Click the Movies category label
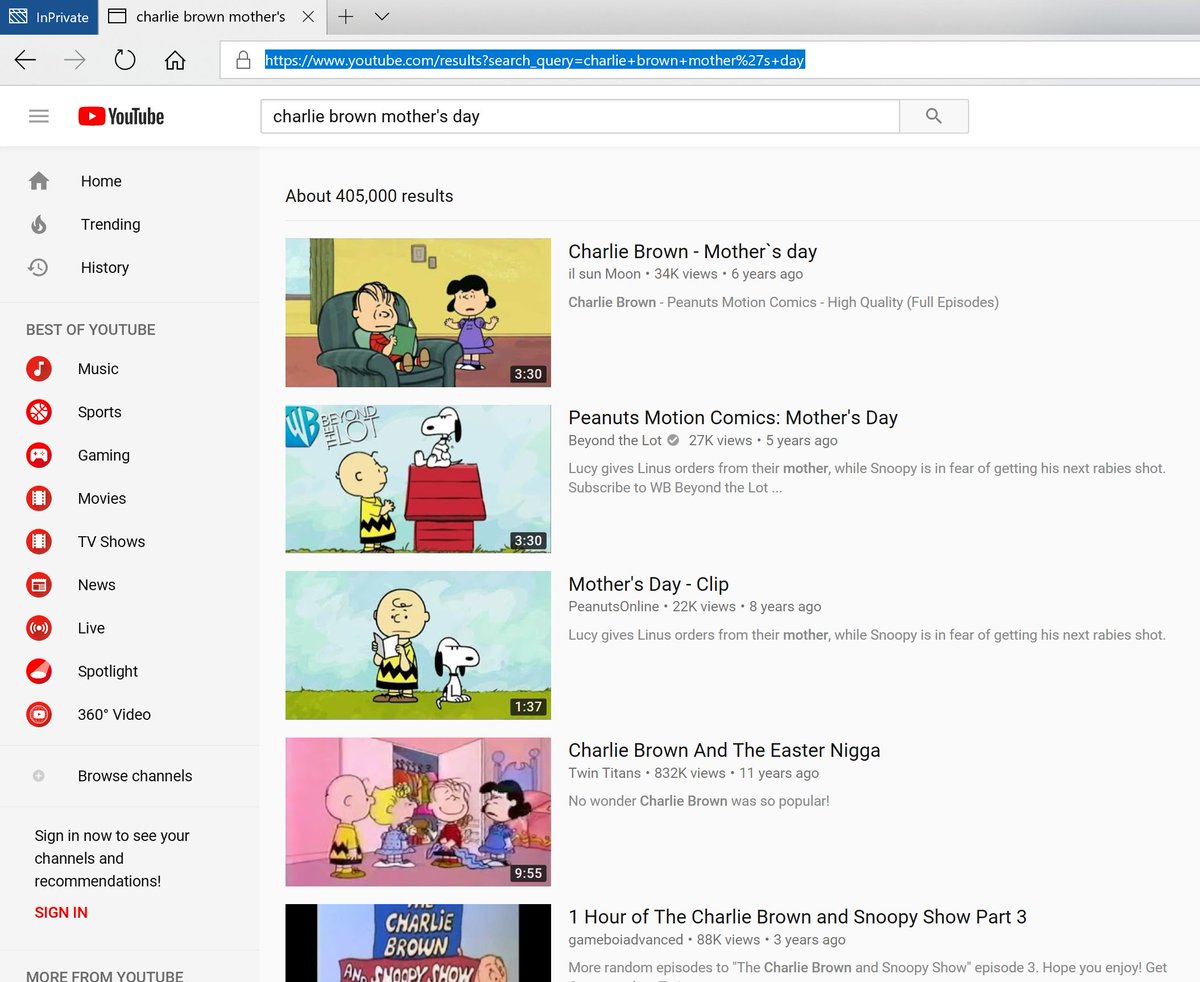Screen dimensions: 1200x982 102,498
